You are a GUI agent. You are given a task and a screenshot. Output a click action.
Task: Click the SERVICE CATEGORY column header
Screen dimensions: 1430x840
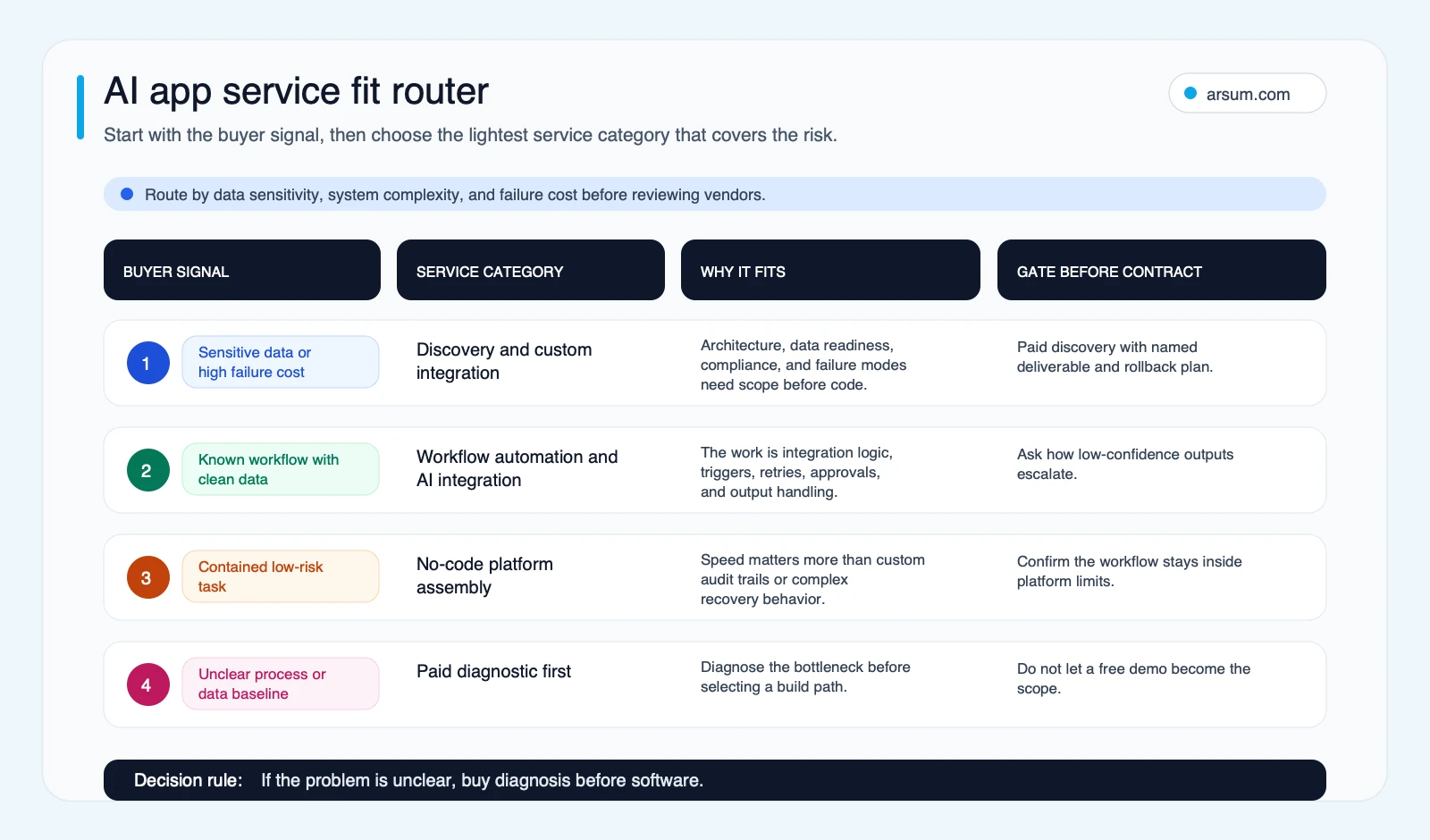pyautogui.click(x=531, y=270)
